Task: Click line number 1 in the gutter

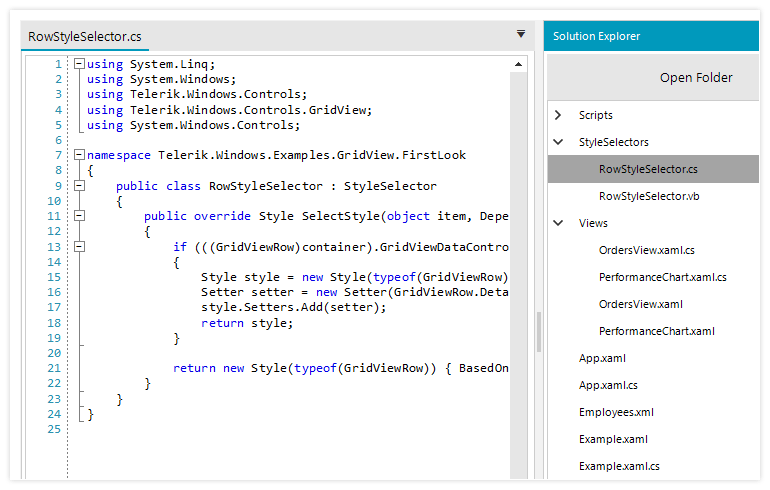Action: [58, 64]
